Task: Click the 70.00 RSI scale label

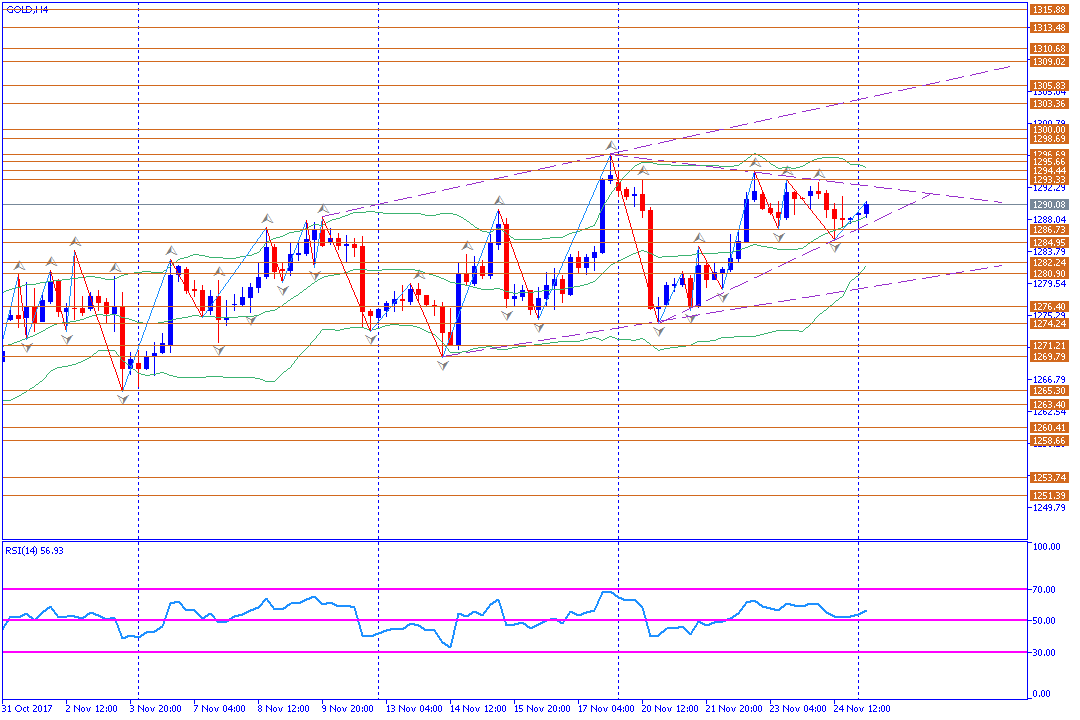Action: (1046, 589)
